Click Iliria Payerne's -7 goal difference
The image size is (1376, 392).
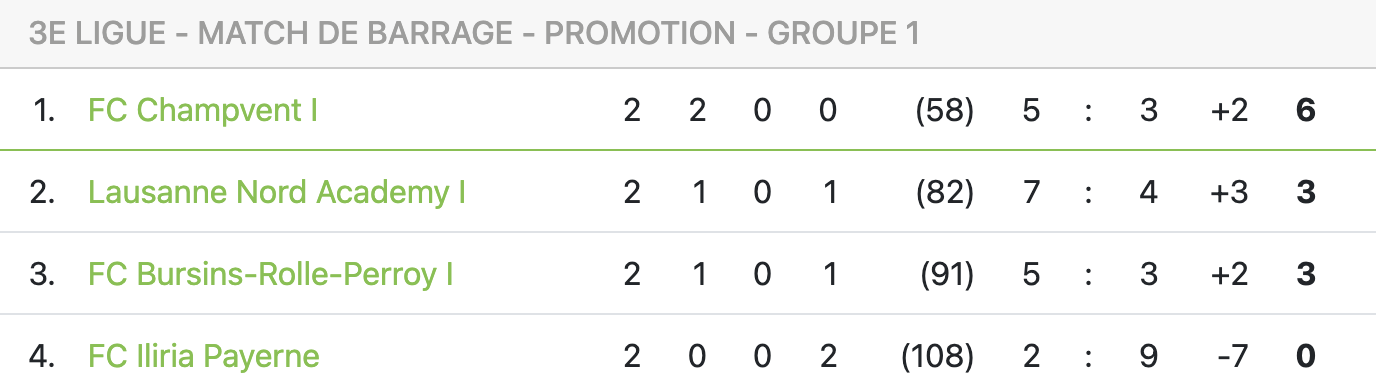tap(1231, 356)
